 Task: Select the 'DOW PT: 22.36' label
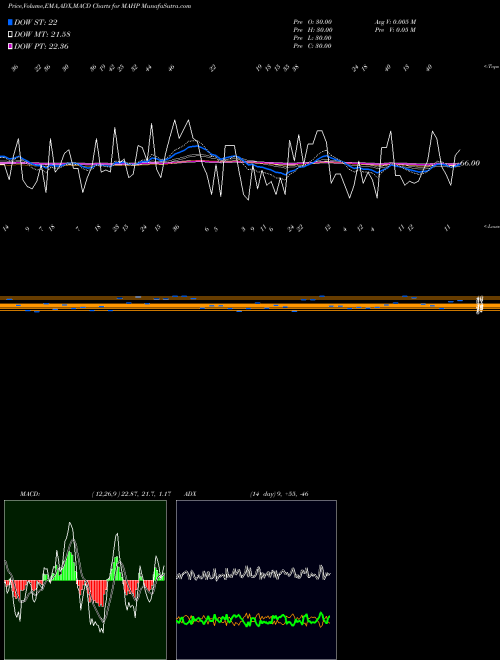pyautogui.click(x=41, y=46)
